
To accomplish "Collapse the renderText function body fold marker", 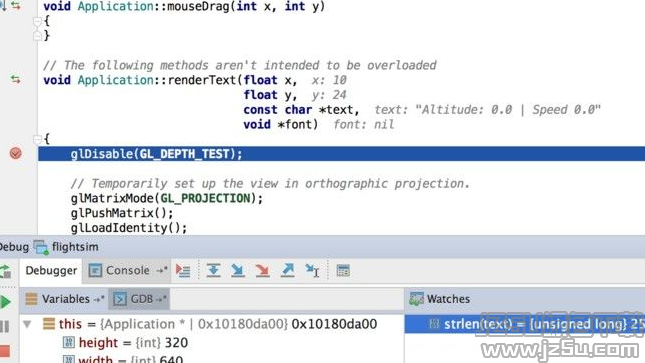I will tap(37, 139).
